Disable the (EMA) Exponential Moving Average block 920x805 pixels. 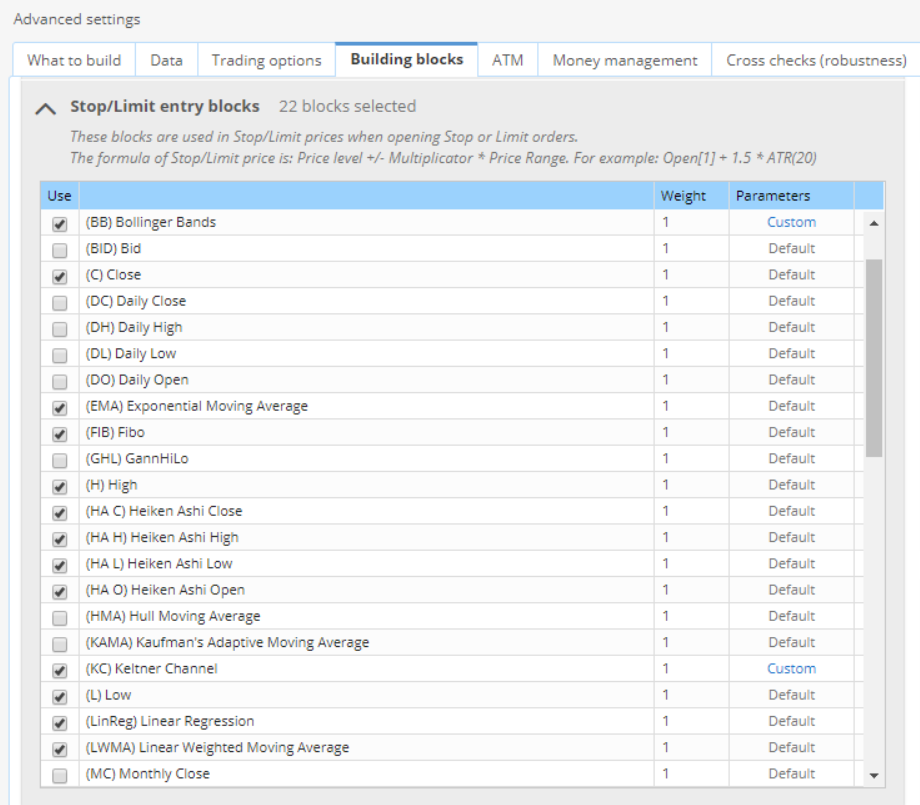pos(60,408)
